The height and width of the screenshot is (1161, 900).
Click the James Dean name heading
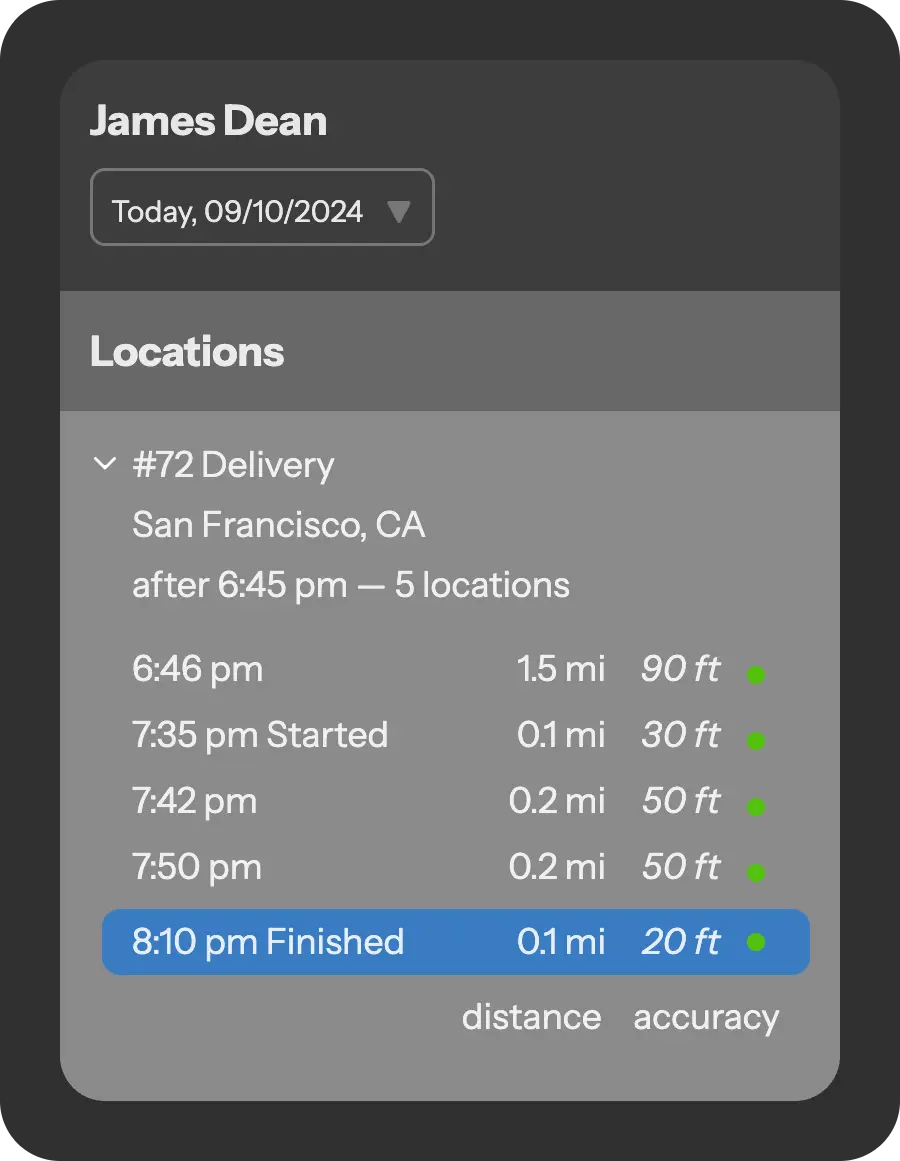pos(208,121)
